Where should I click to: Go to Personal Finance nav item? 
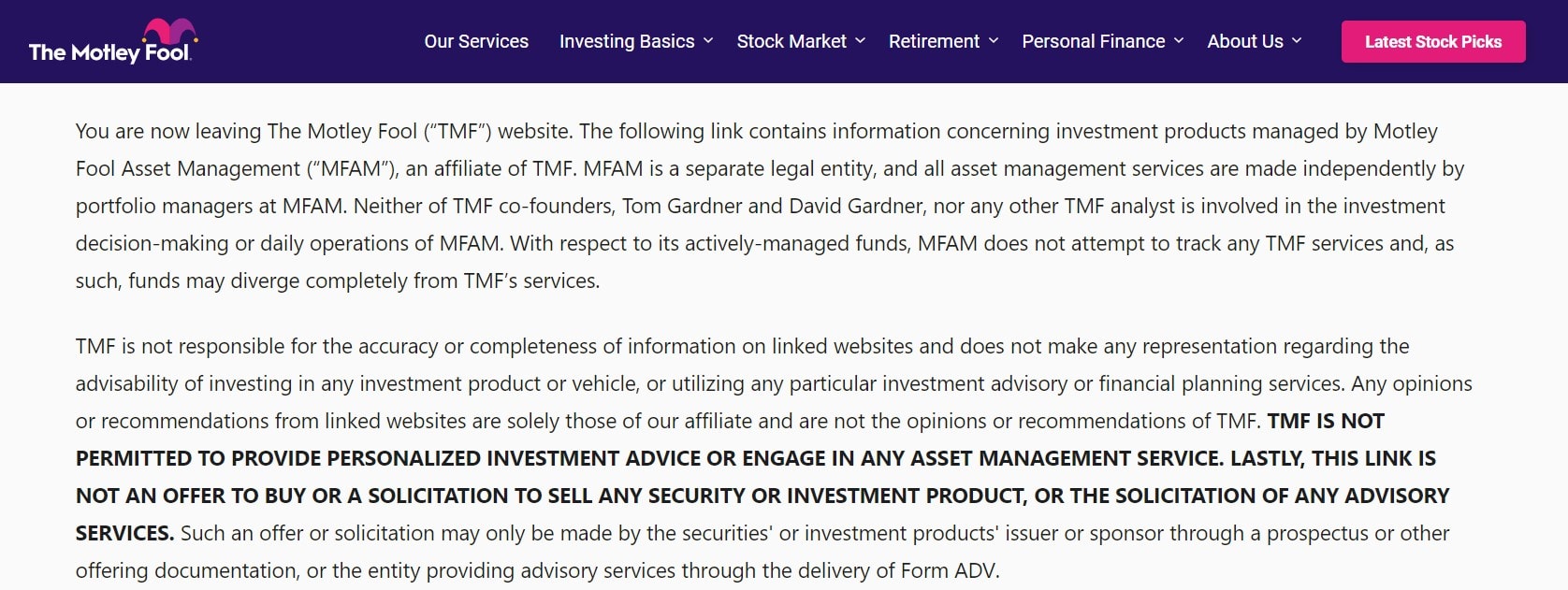click(x=1093, y=41)
